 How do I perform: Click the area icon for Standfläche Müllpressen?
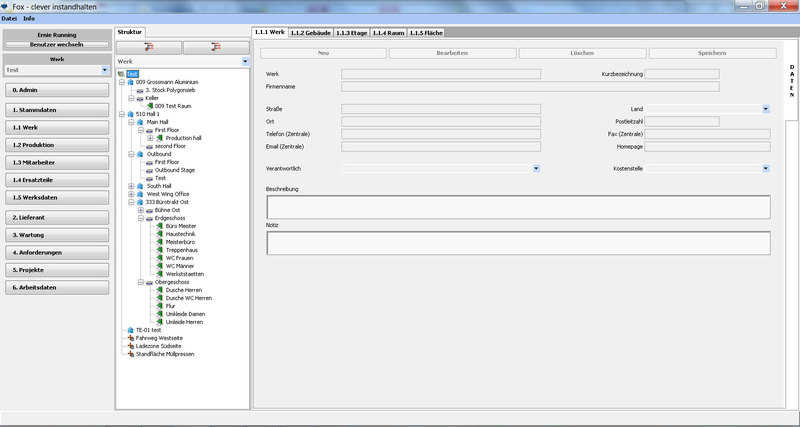tap(130, 353)
